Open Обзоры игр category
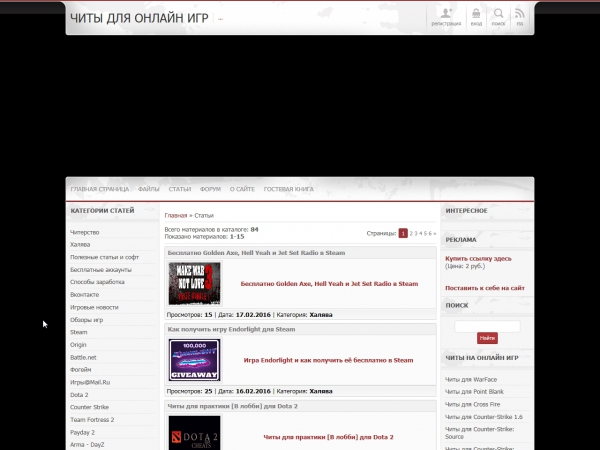The height and width of the screenshot is (450, 600). pyautogui.click(x=86, y=320)
